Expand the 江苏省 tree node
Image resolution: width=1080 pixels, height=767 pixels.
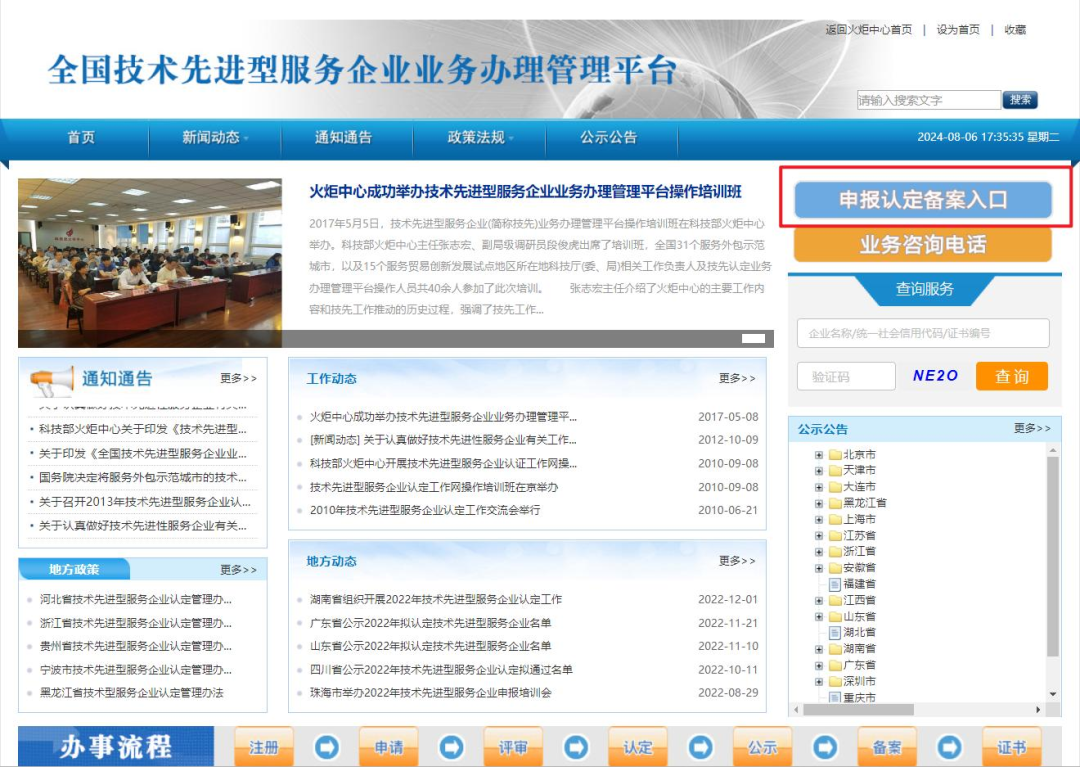point(817,535)
